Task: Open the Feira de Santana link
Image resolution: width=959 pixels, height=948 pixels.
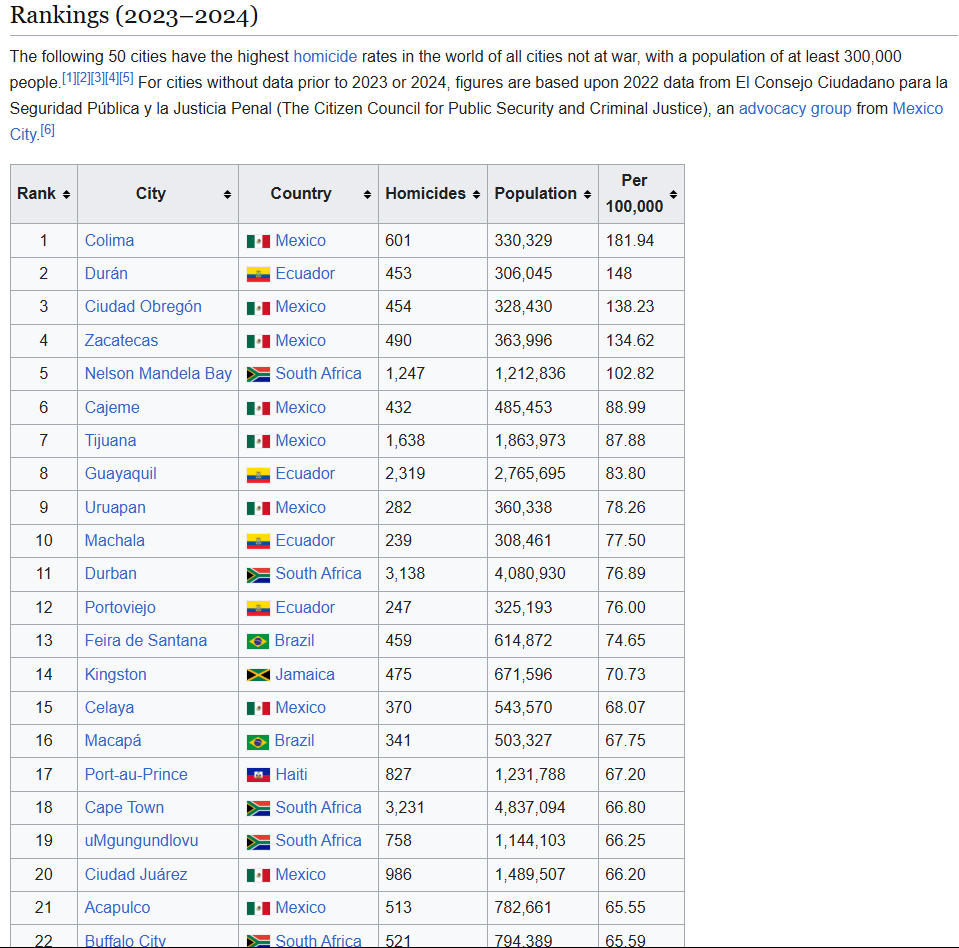Action: 146,640
